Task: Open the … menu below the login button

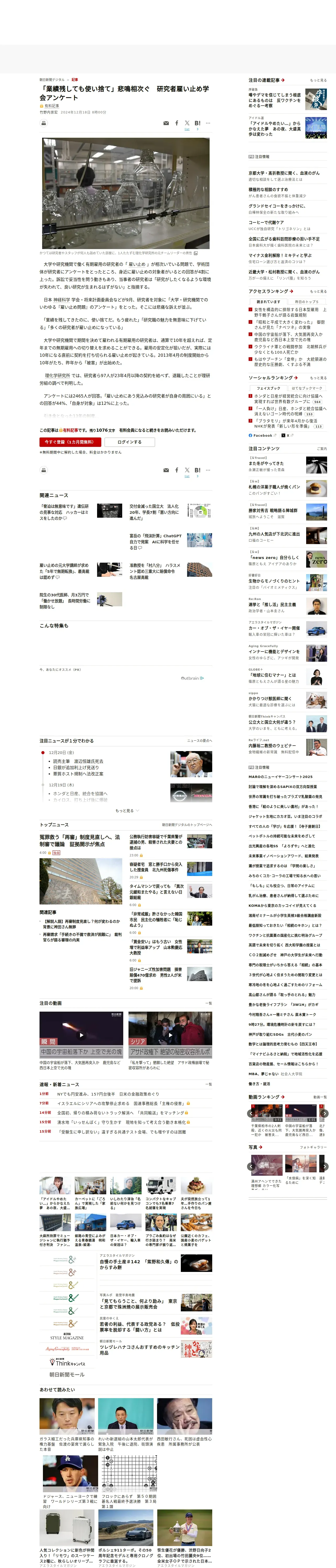Action: (x=208, y=470)
